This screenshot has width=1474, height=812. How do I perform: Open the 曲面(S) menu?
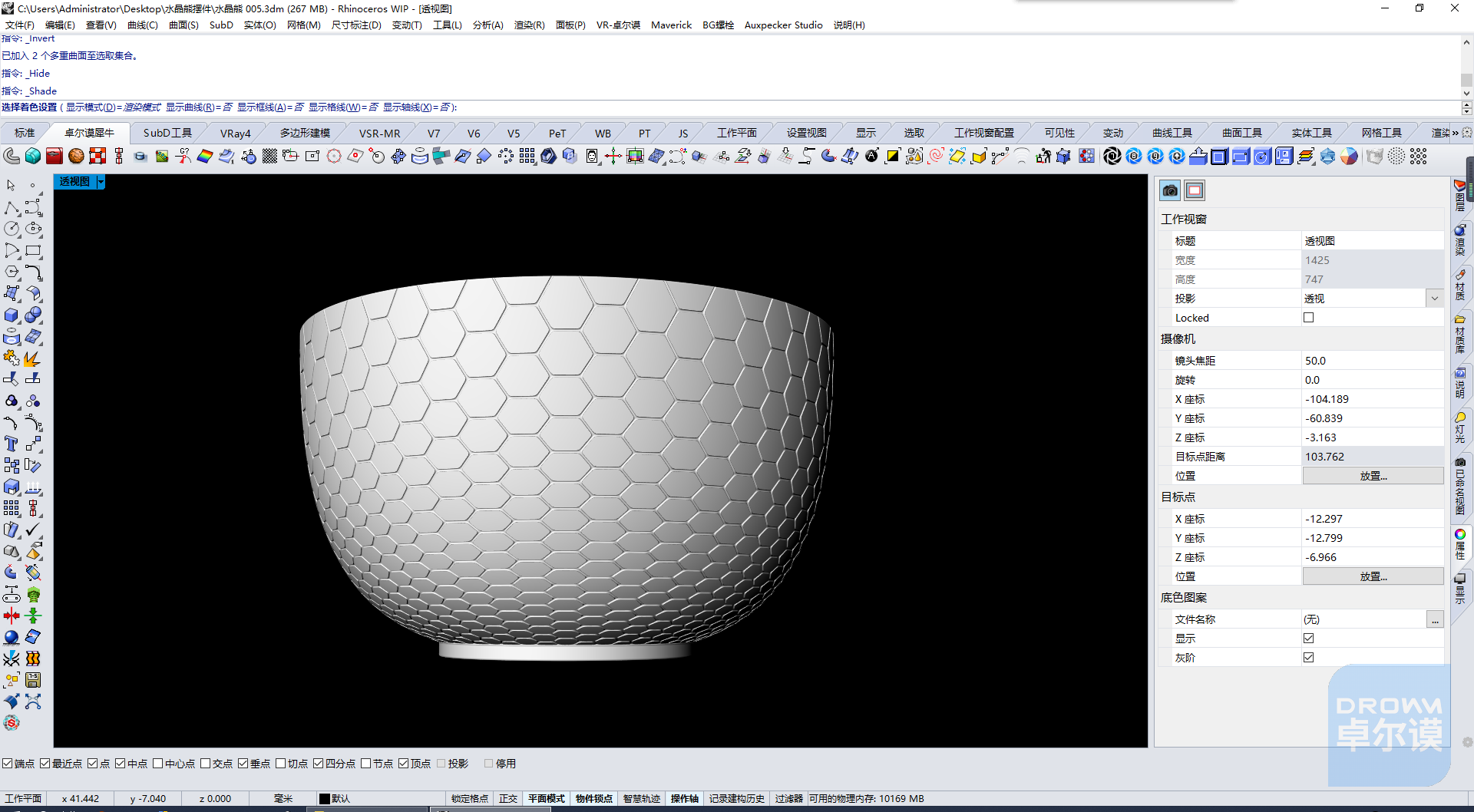(x=183, y=25)
